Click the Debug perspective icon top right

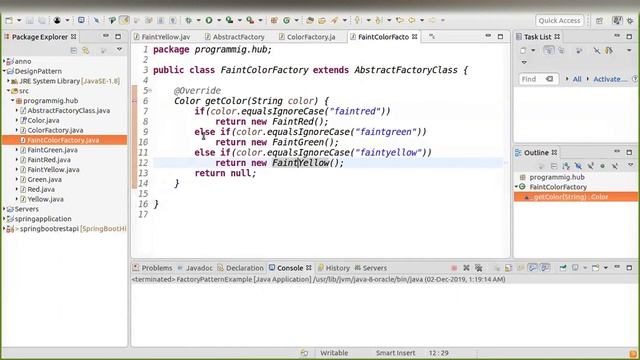click(x=631, y=20)
